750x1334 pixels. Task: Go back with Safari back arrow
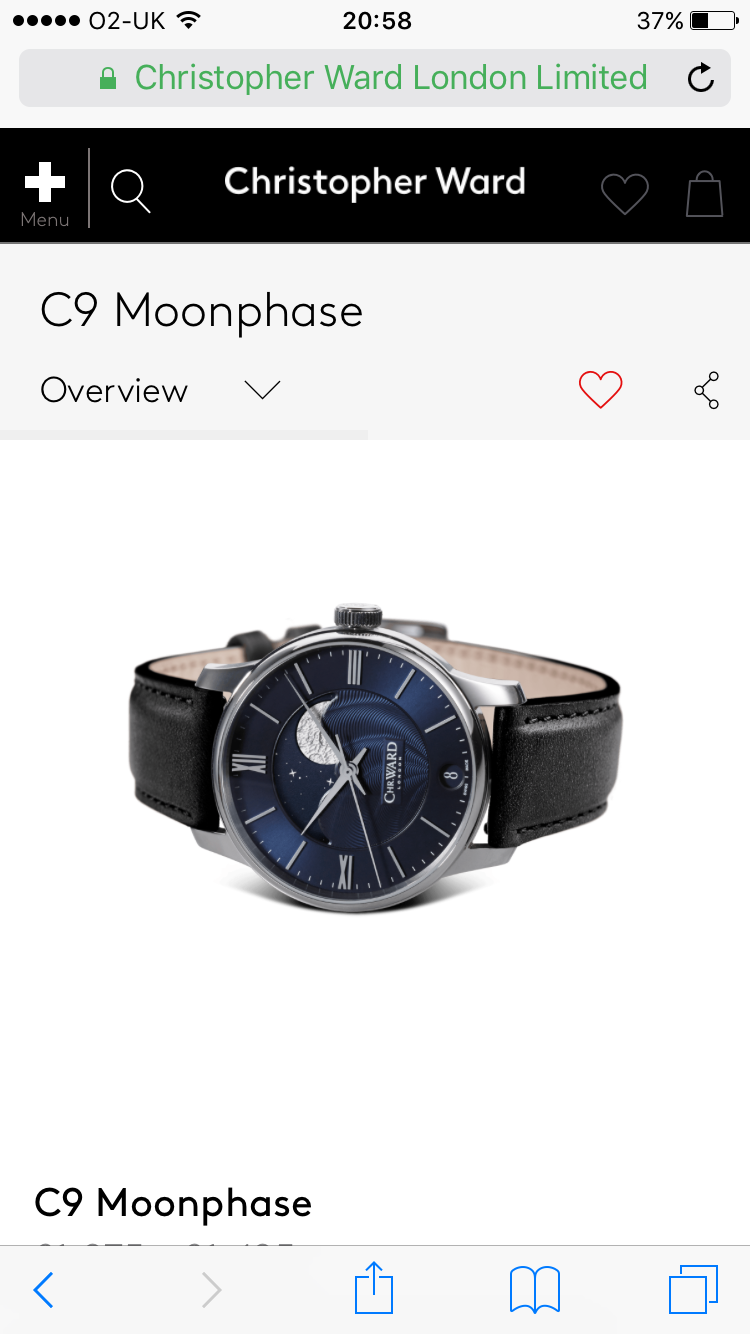coord(43,1290)
